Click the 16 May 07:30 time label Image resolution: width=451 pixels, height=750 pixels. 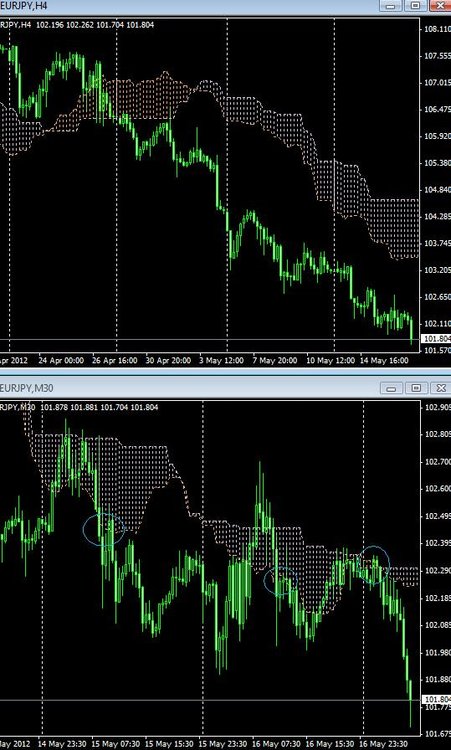277,744
